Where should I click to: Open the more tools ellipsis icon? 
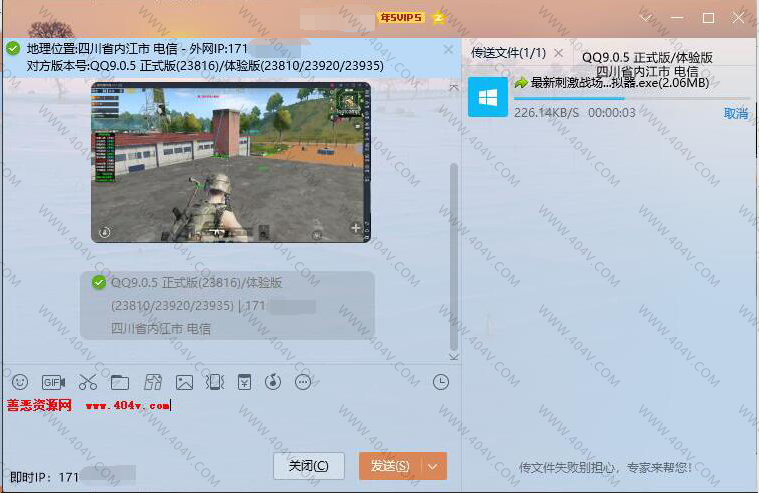pyautogui.click(x=304, y=382)
